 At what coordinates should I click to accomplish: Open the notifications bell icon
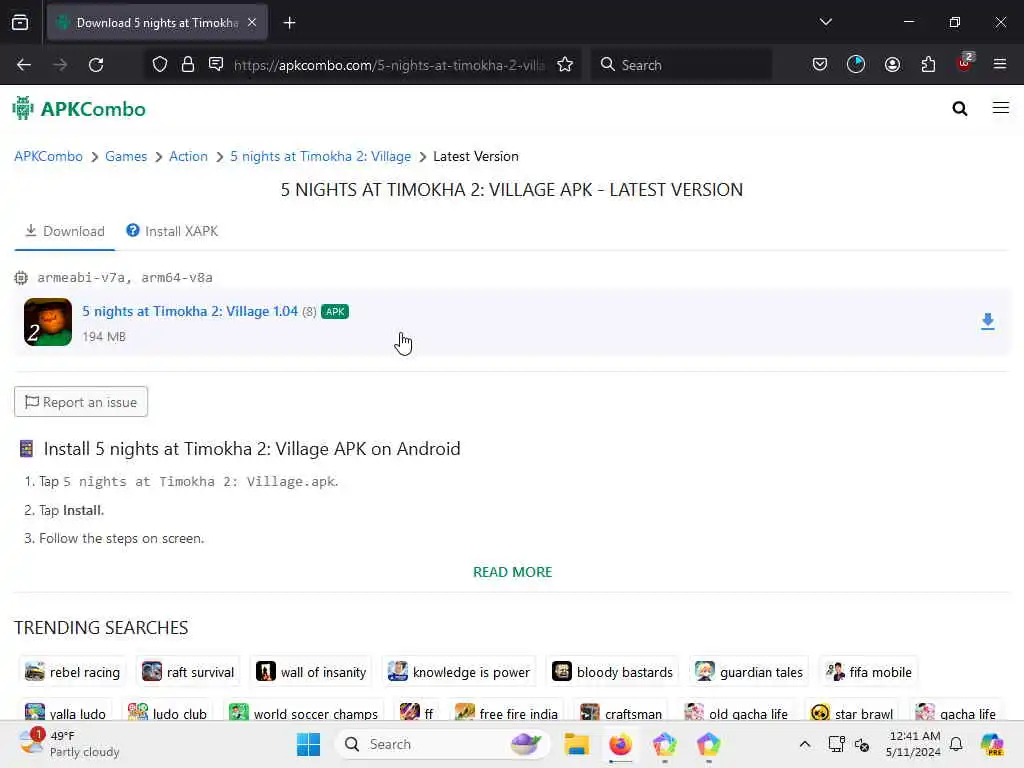tap(956, 744)
